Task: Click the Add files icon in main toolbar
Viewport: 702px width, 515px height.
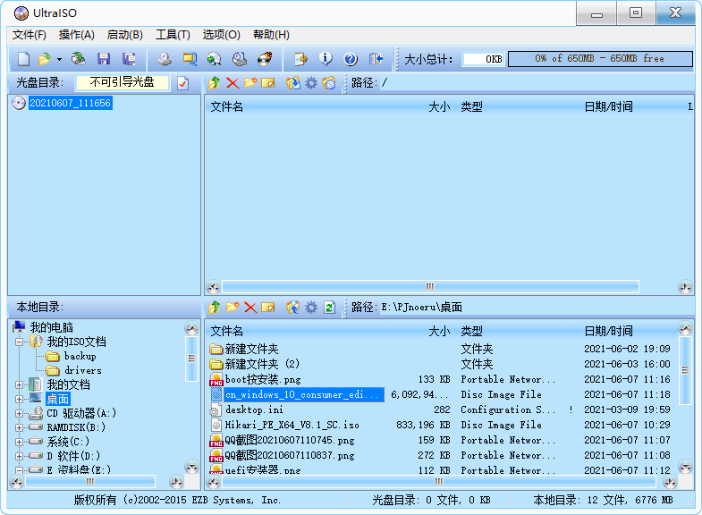Action: click(300, 59)
